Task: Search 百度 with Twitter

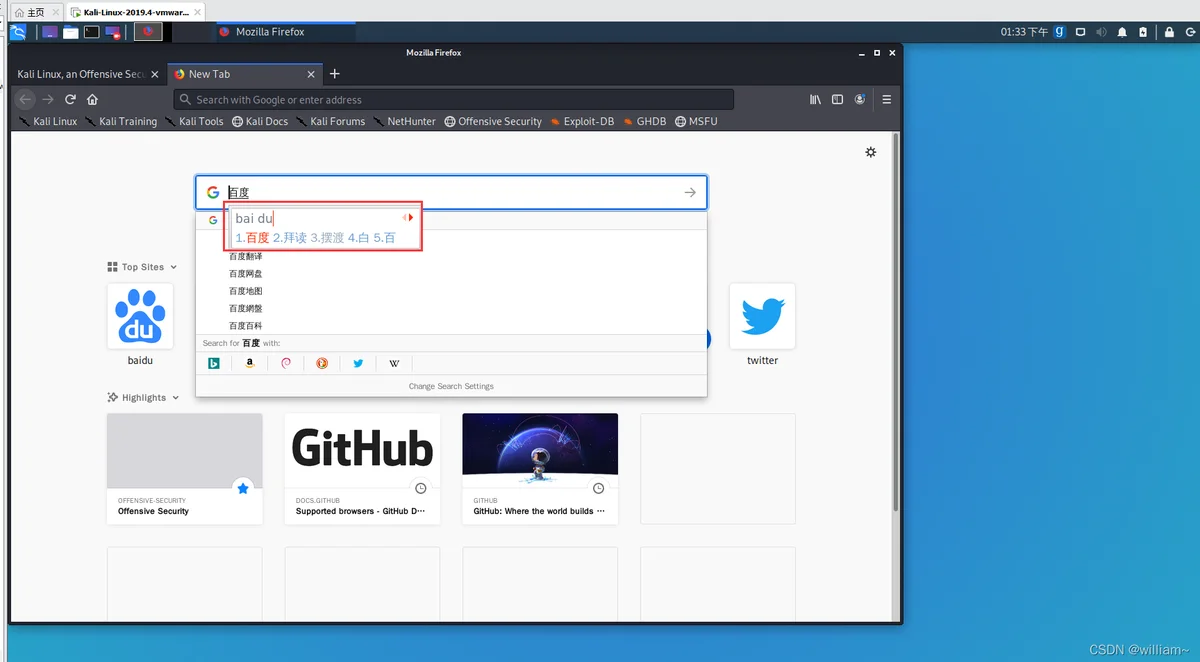Action: point(358,363)
